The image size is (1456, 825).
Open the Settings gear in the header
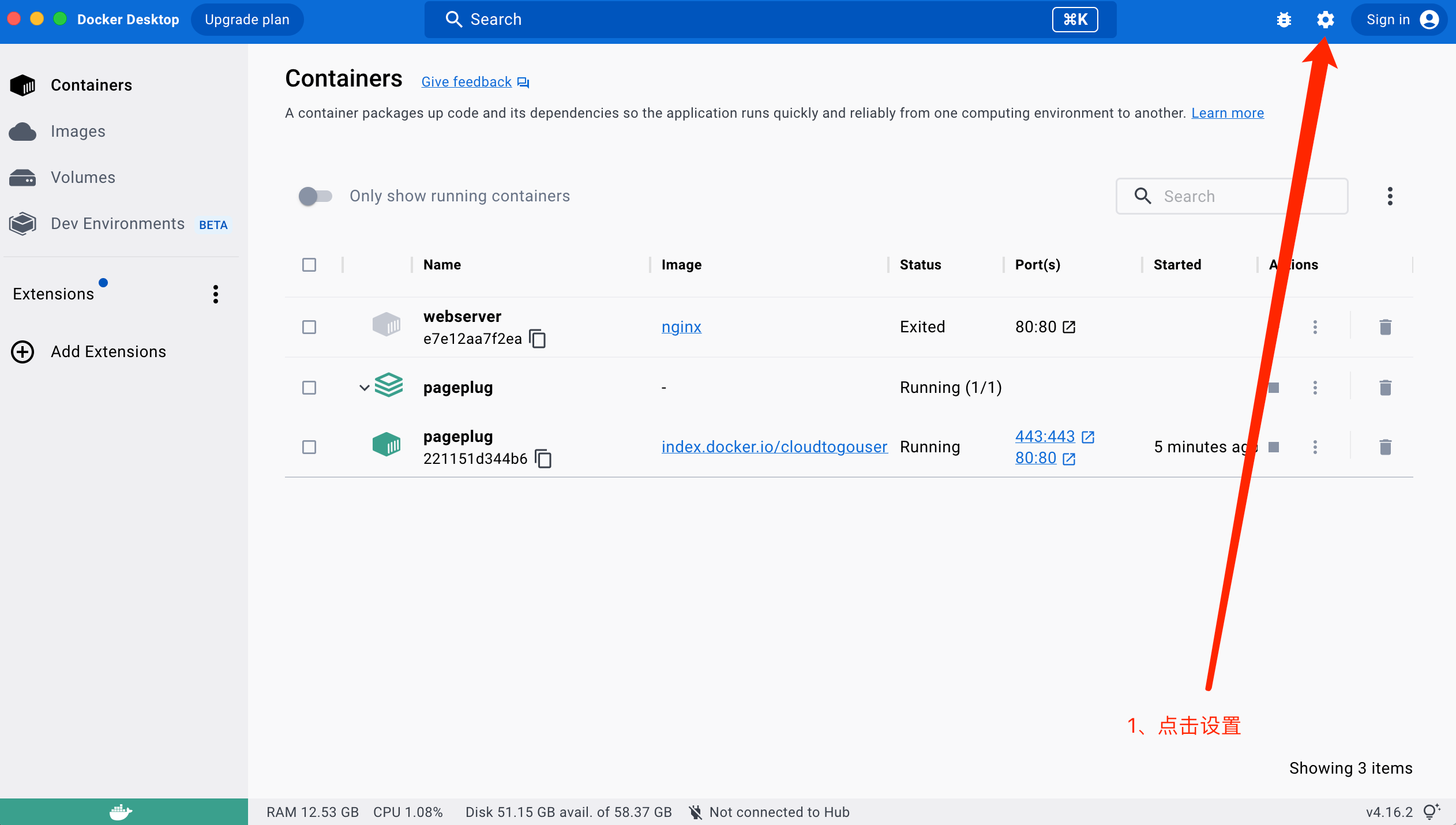(1325, 20)
